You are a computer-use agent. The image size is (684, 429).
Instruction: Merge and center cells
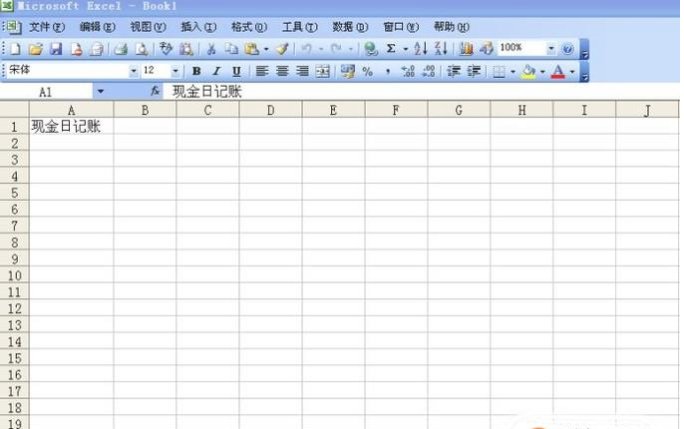[323, 71]
